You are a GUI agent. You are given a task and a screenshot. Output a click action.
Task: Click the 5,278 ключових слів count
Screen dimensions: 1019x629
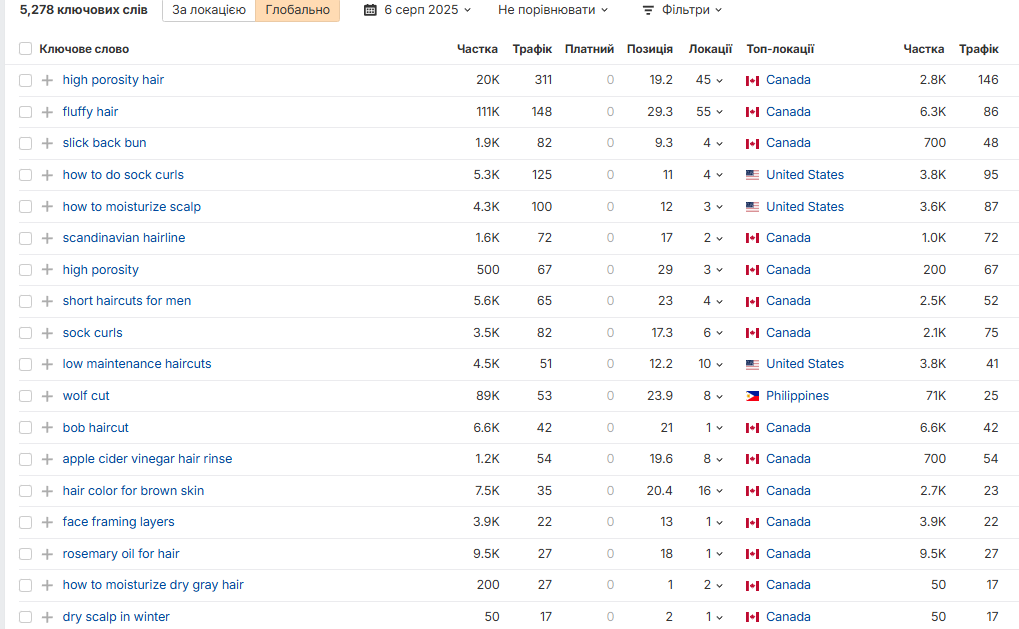click(x=83, y=10)
